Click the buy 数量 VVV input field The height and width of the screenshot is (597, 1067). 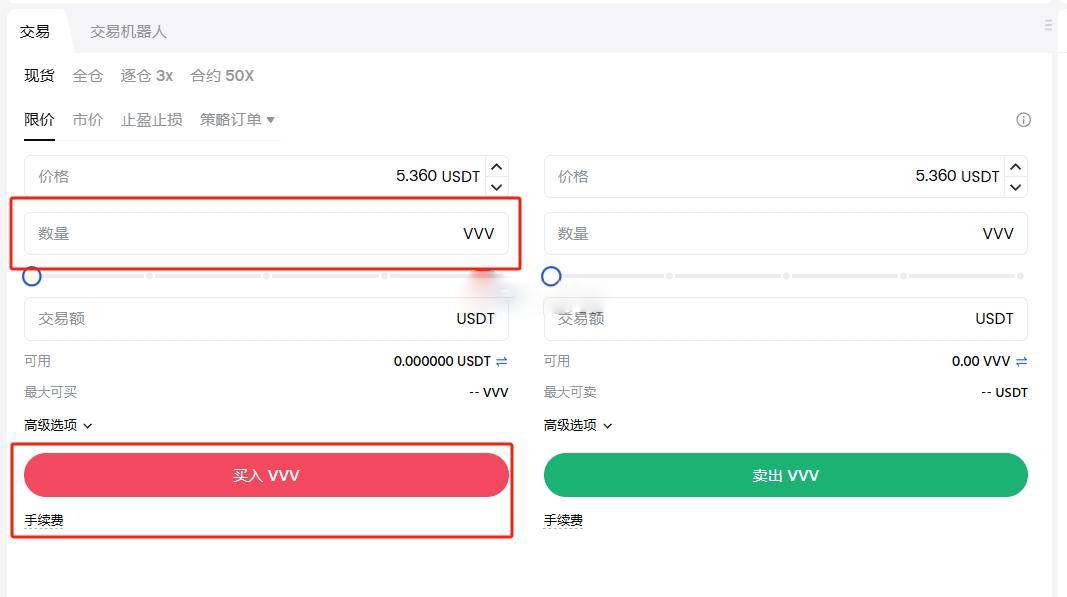click(x=250, y=234)
